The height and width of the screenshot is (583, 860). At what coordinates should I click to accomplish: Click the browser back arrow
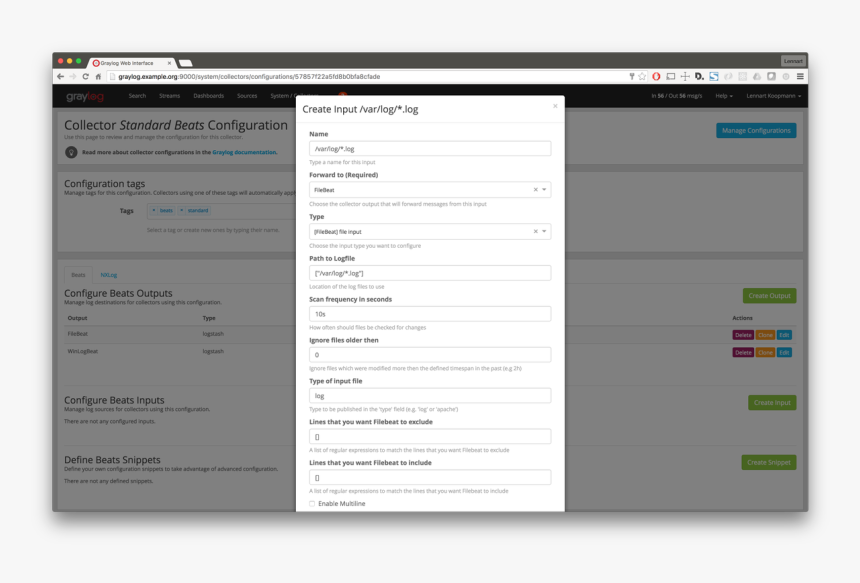[60, 77]
